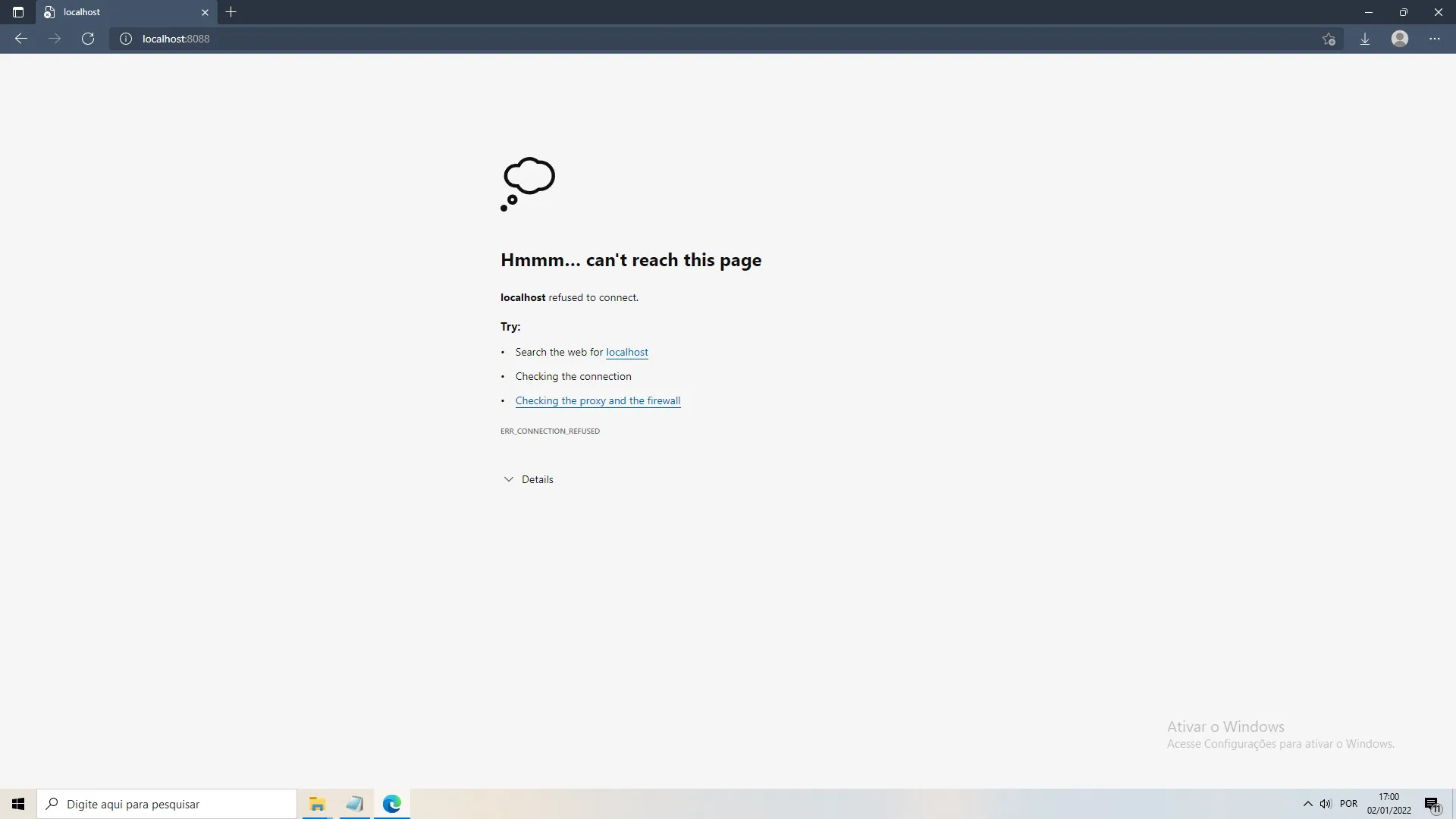The image size is (1456, 819).
Task: Click the 'localhost' search web link
Action: pos(626,352)
